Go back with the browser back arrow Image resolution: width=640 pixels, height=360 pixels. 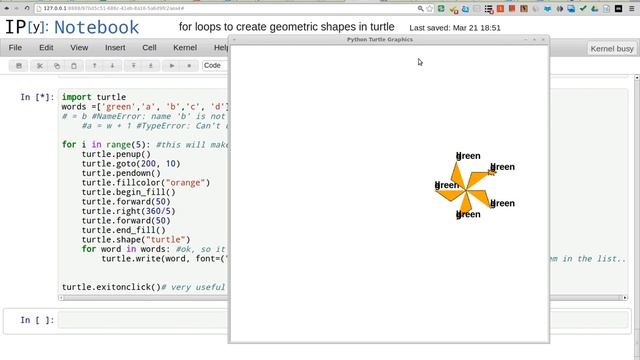tap(7, 8)
